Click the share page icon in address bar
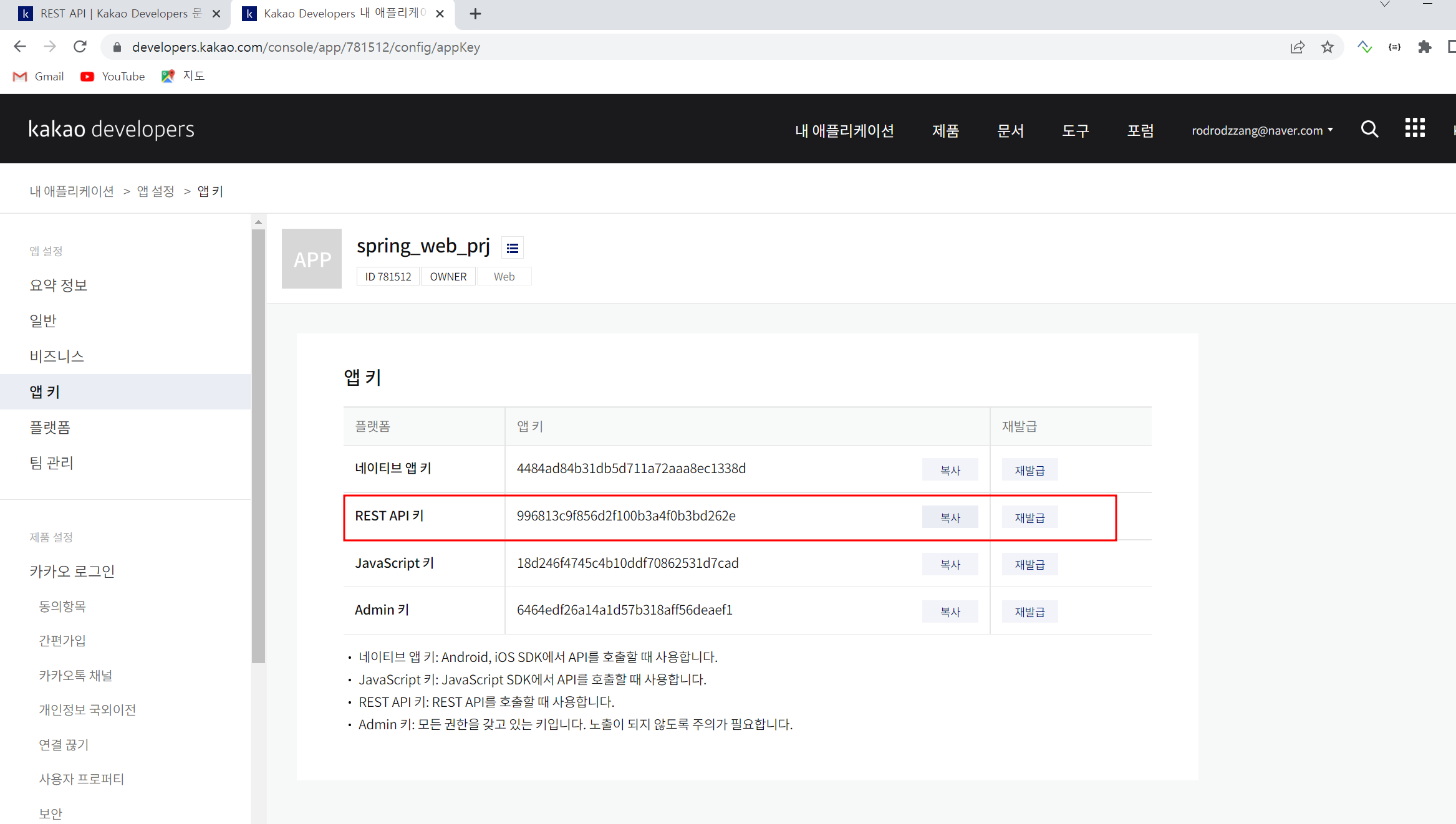 point(1298,47)
